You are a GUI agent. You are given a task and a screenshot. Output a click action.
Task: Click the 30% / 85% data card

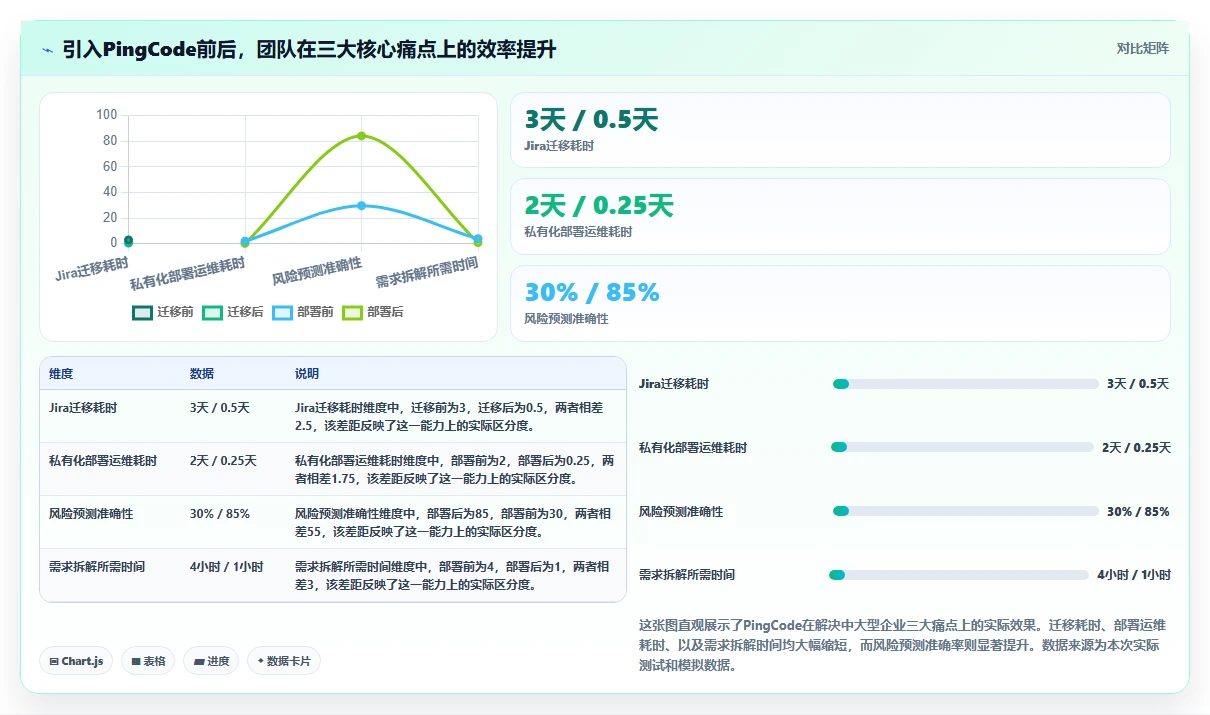tap(840, 303)
